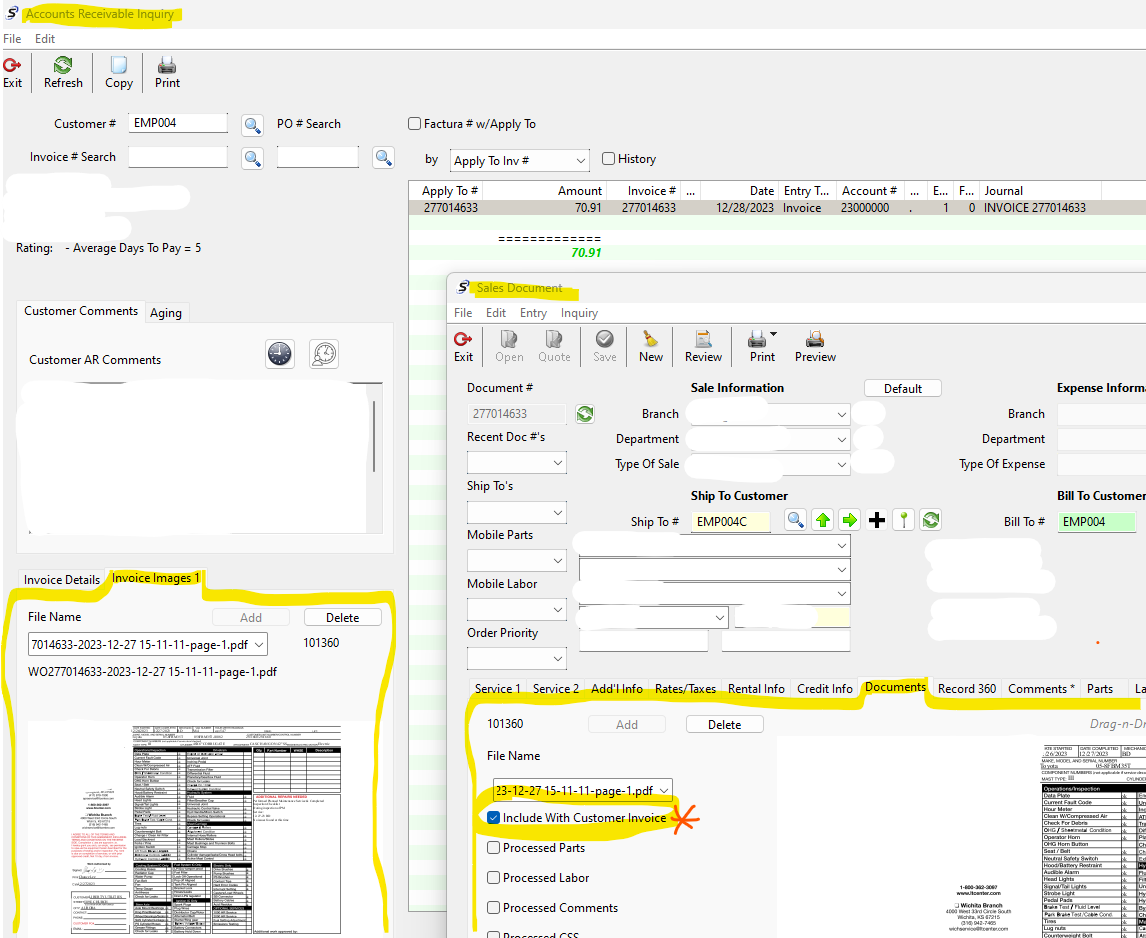This screenshot has height=938, width=1146.
Task: Click the Customer # input field
Action: 178,124
